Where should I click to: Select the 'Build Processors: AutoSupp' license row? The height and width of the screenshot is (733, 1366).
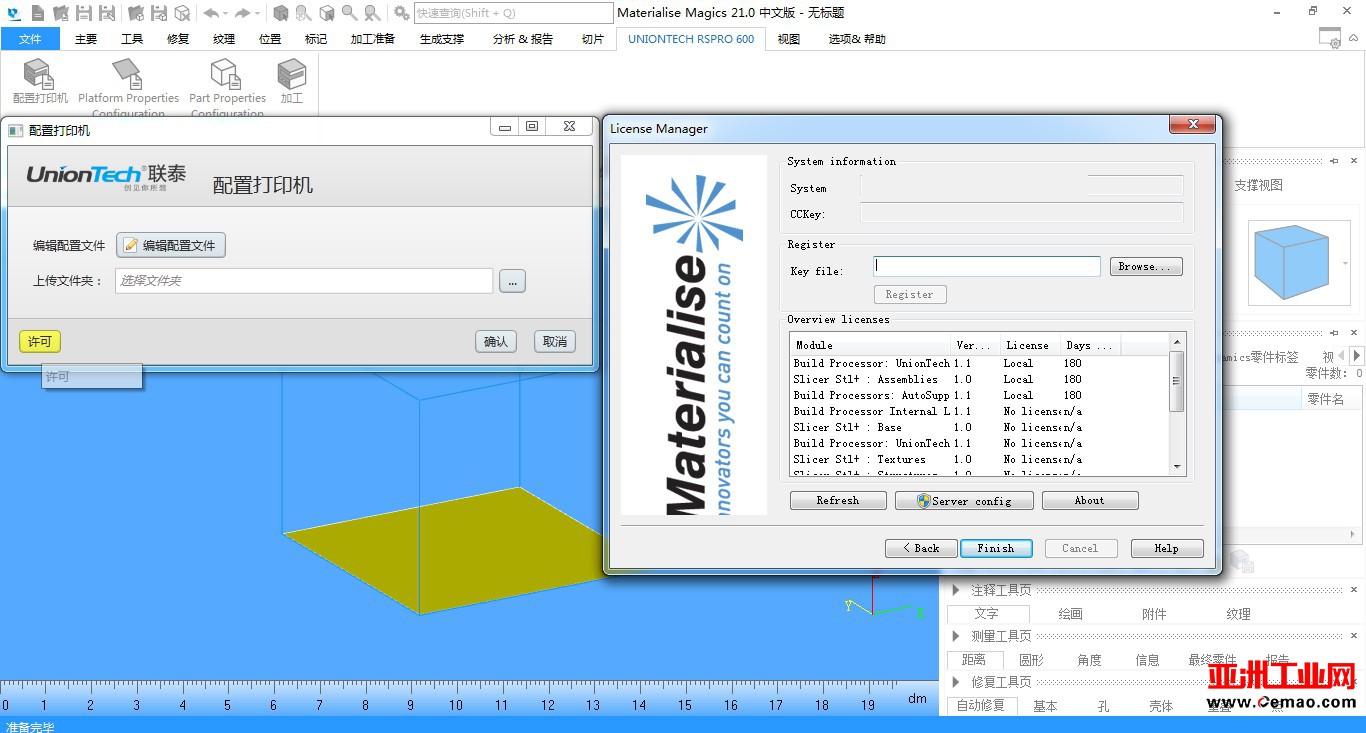point(979,395)
